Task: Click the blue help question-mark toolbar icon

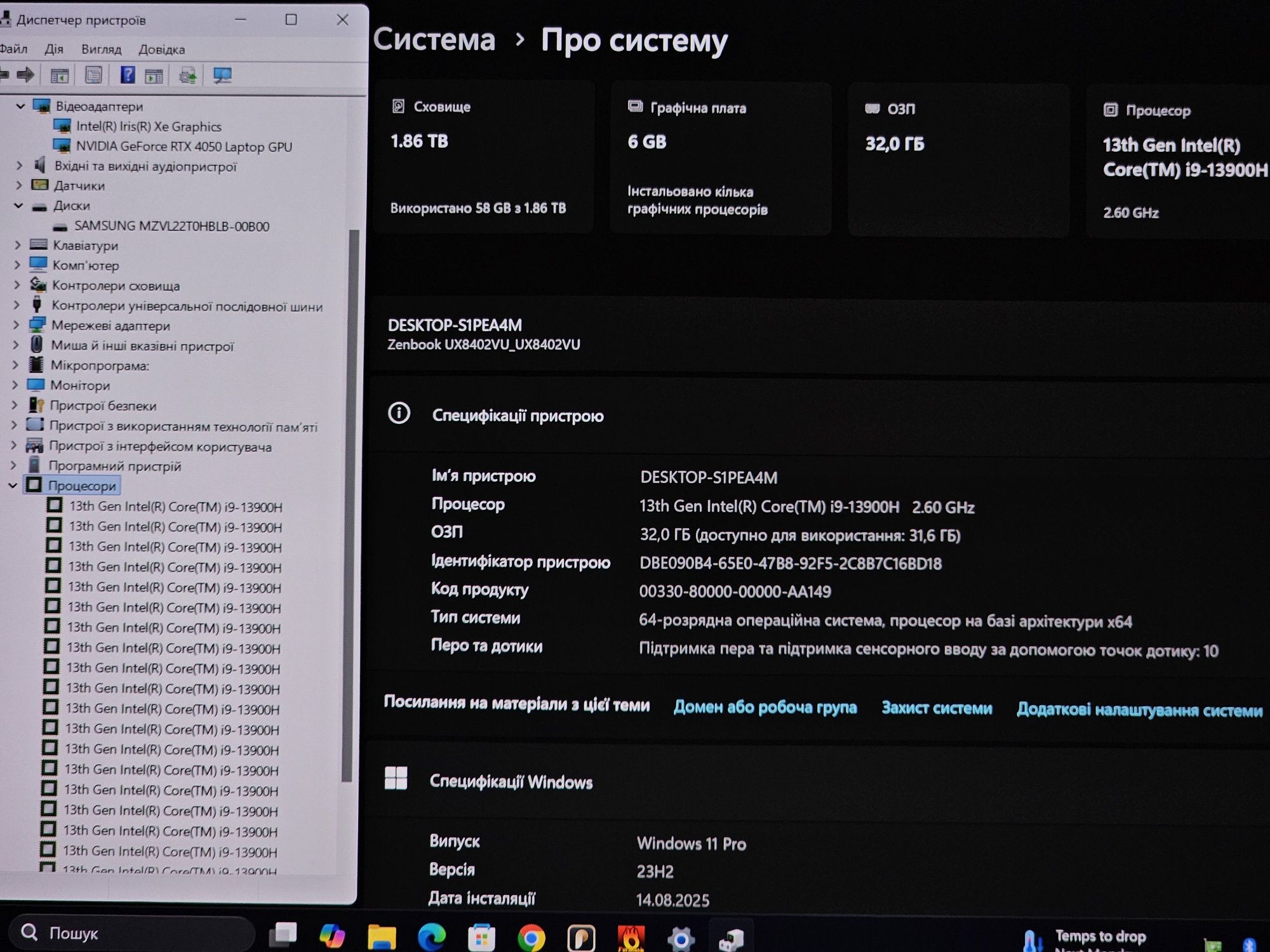Action: (127, 76)
